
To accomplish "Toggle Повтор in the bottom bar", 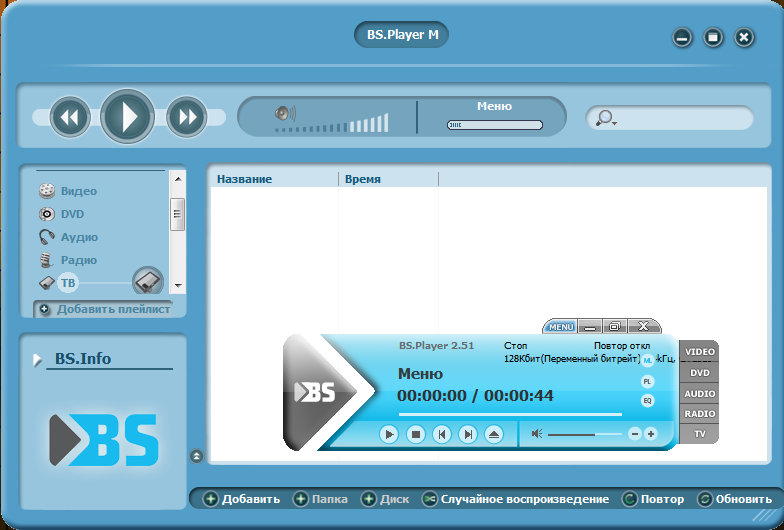I will (653, 499).
